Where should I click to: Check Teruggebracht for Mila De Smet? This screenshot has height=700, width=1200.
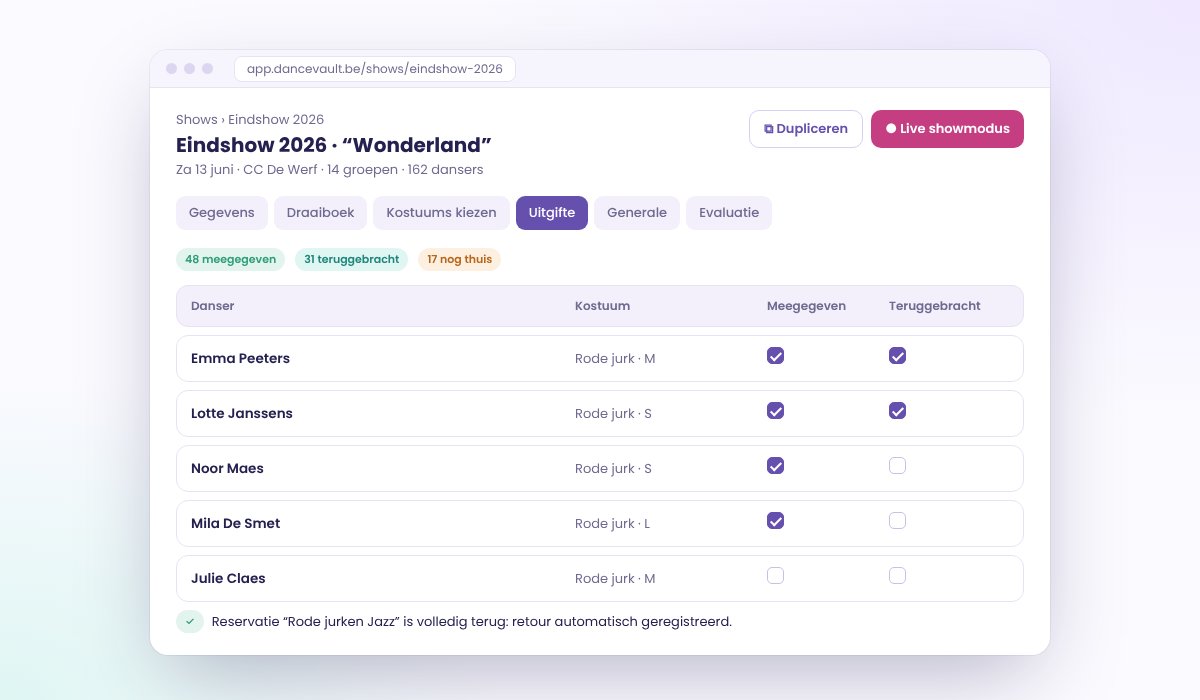pos(897,521)
